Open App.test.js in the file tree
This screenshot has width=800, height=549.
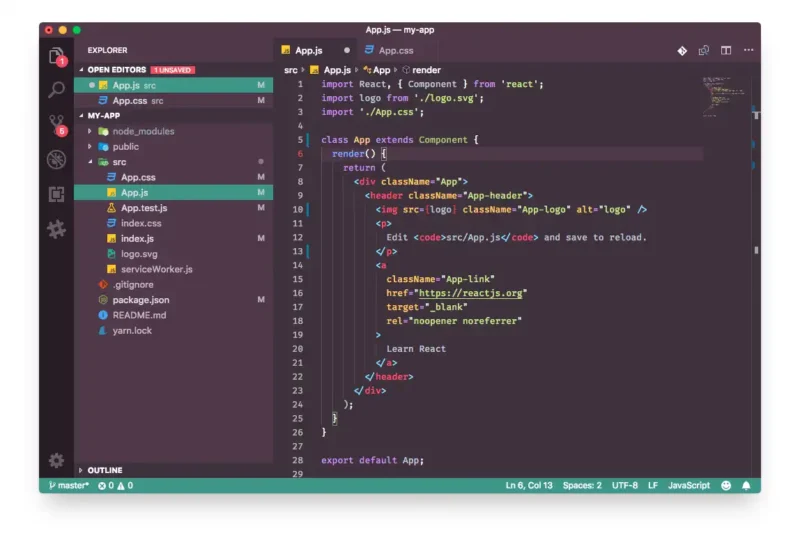point(173,208)
